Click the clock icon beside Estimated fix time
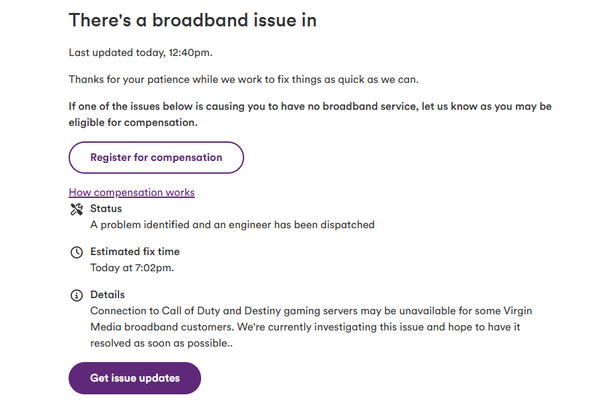Viewport: 600px width, 414px height. coord(77,252)
